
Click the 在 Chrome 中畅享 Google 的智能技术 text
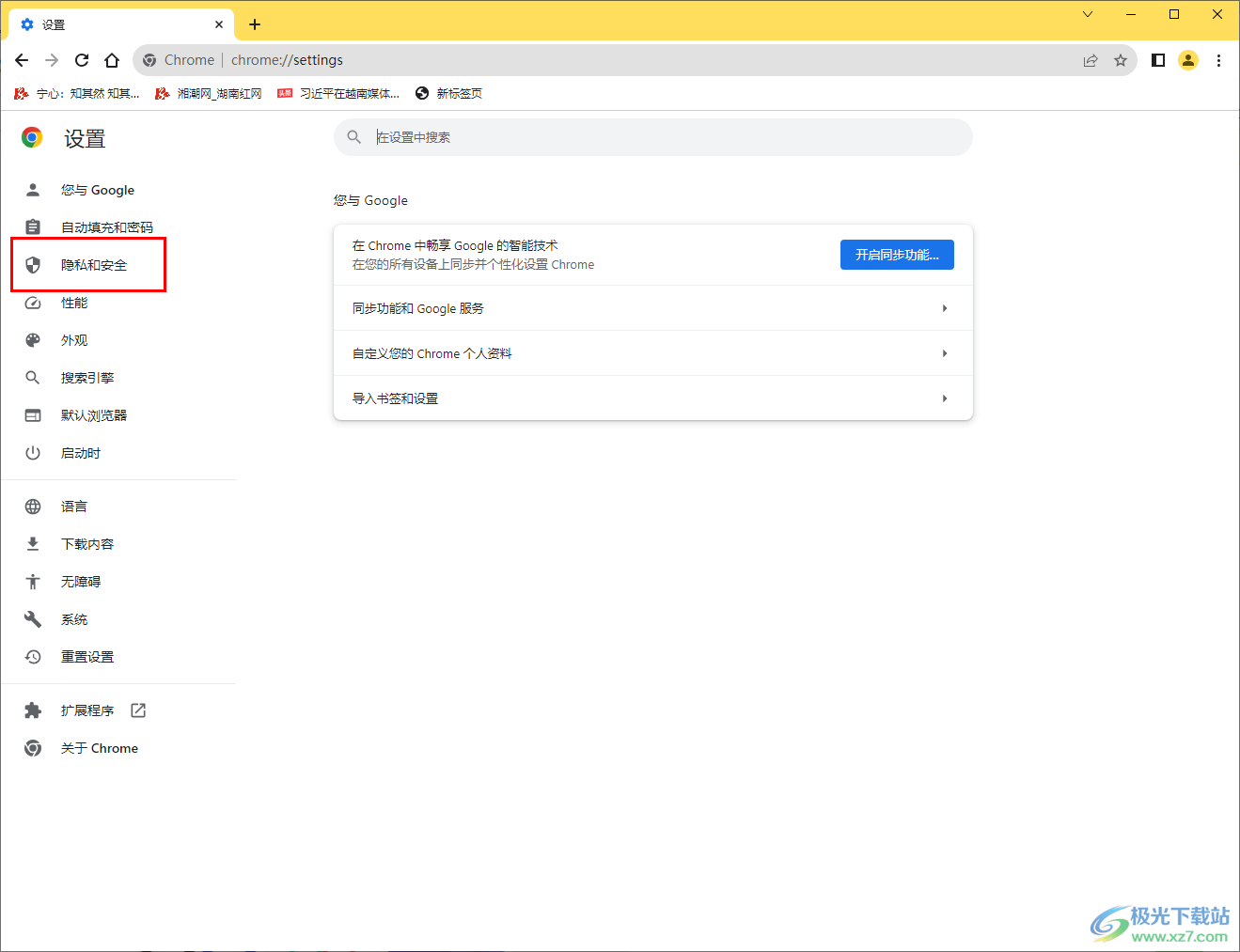point(455,245)
